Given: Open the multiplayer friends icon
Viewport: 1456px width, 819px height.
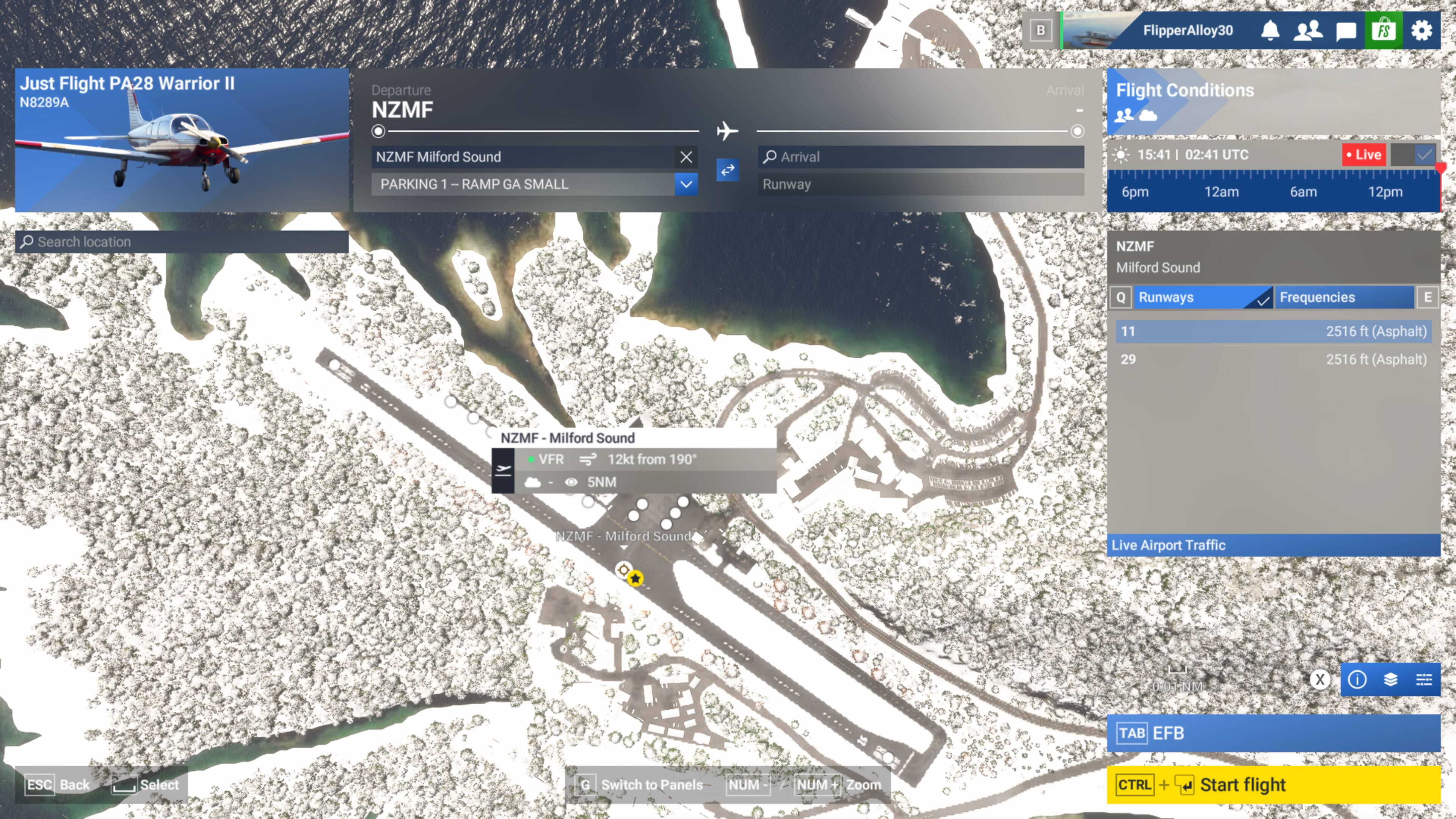Looking at the screenshot, I should pyautogui.click(x=1307, y=30).
